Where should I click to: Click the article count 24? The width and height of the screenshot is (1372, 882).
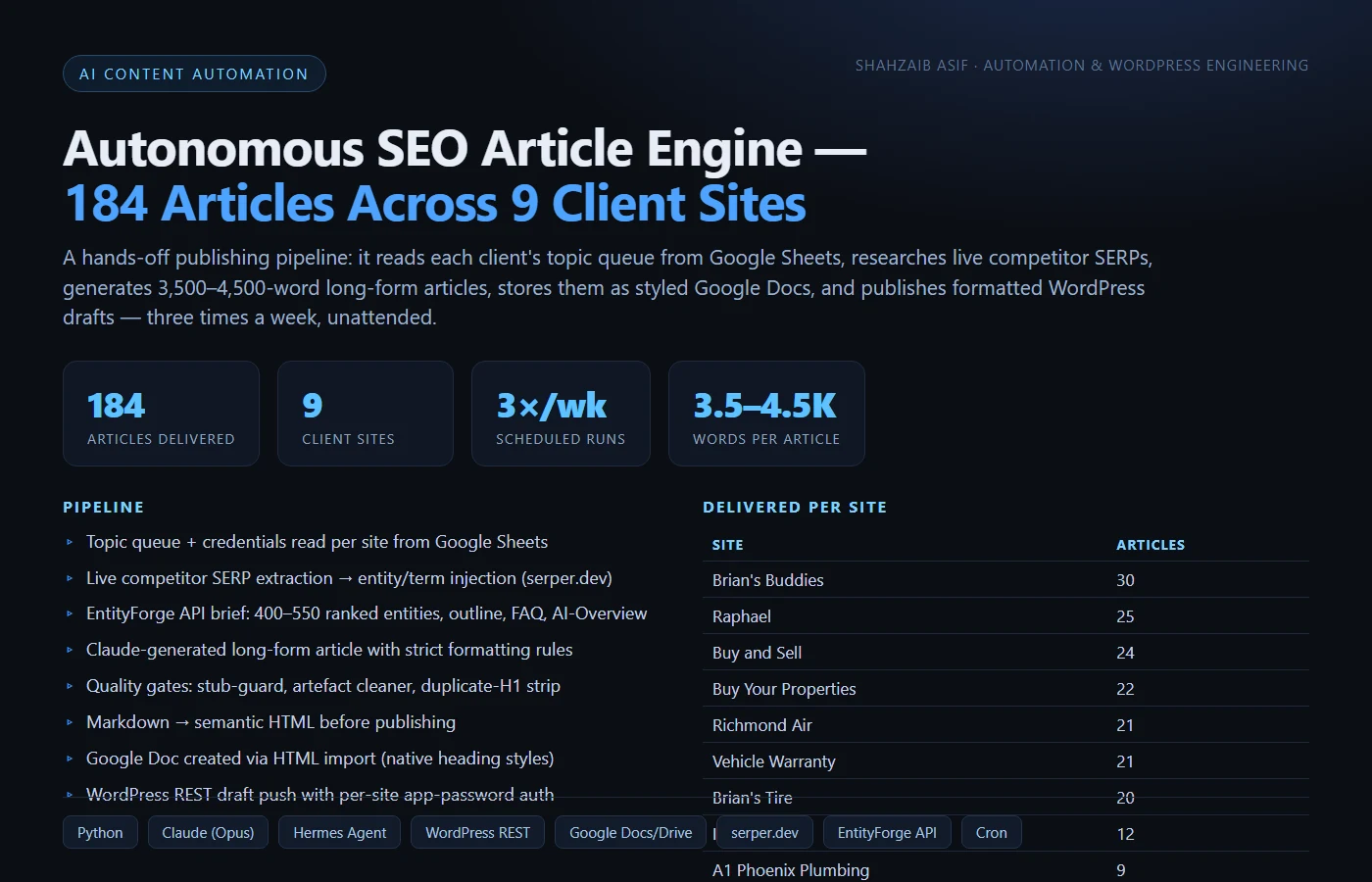(1125, 653)
